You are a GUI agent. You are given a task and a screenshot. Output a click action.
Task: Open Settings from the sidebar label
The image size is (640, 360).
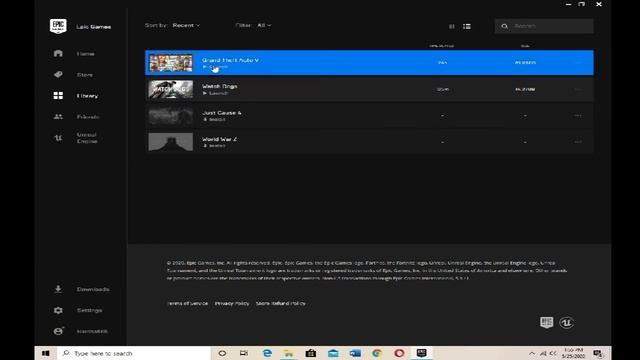[x=89, y=310]
